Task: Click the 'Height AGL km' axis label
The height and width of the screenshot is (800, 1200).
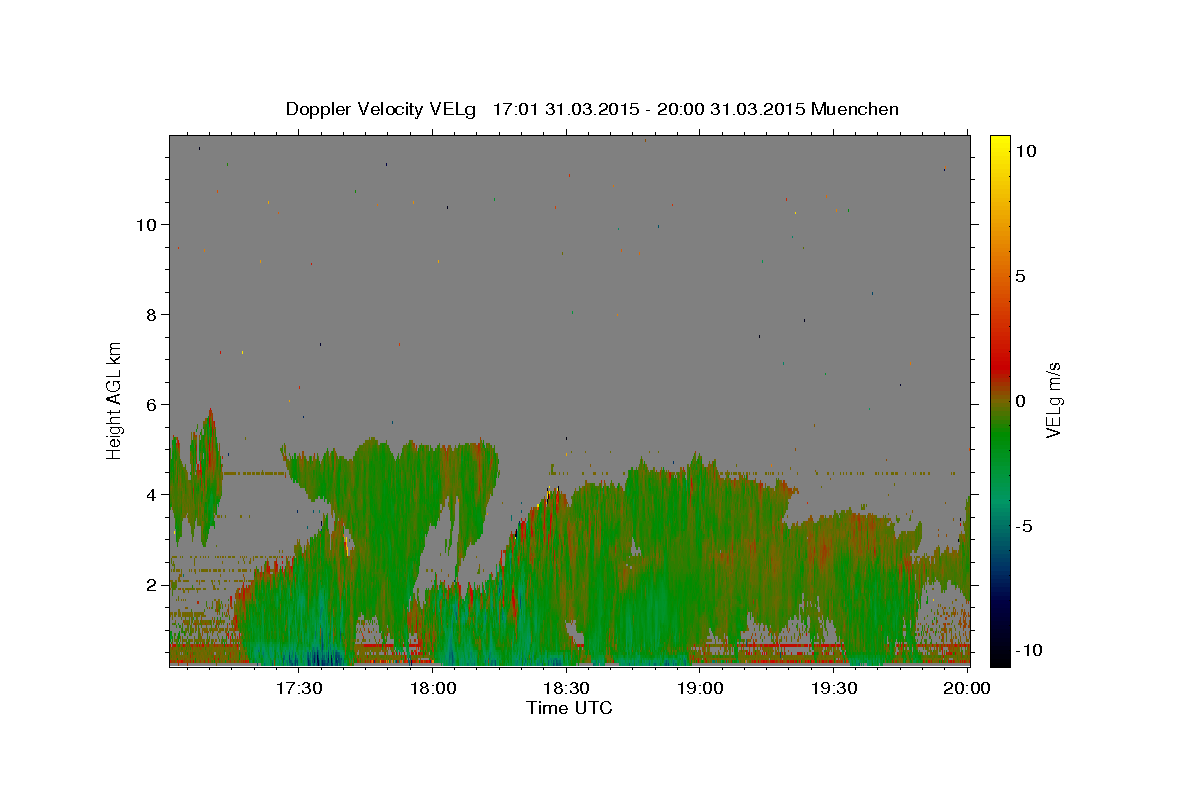Action: [115, 401]
